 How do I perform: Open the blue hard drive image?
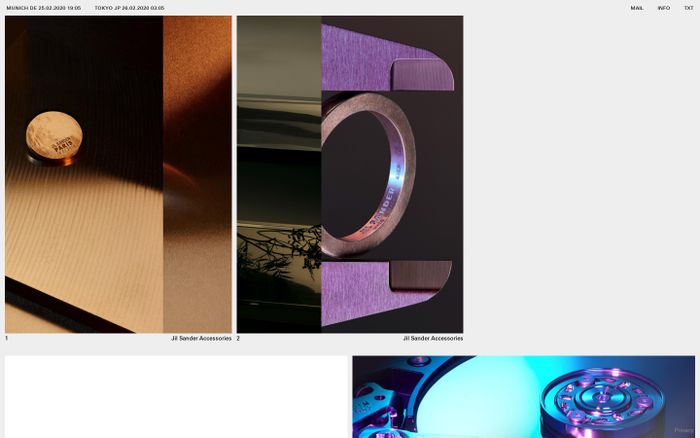click(x=523, y=396)
